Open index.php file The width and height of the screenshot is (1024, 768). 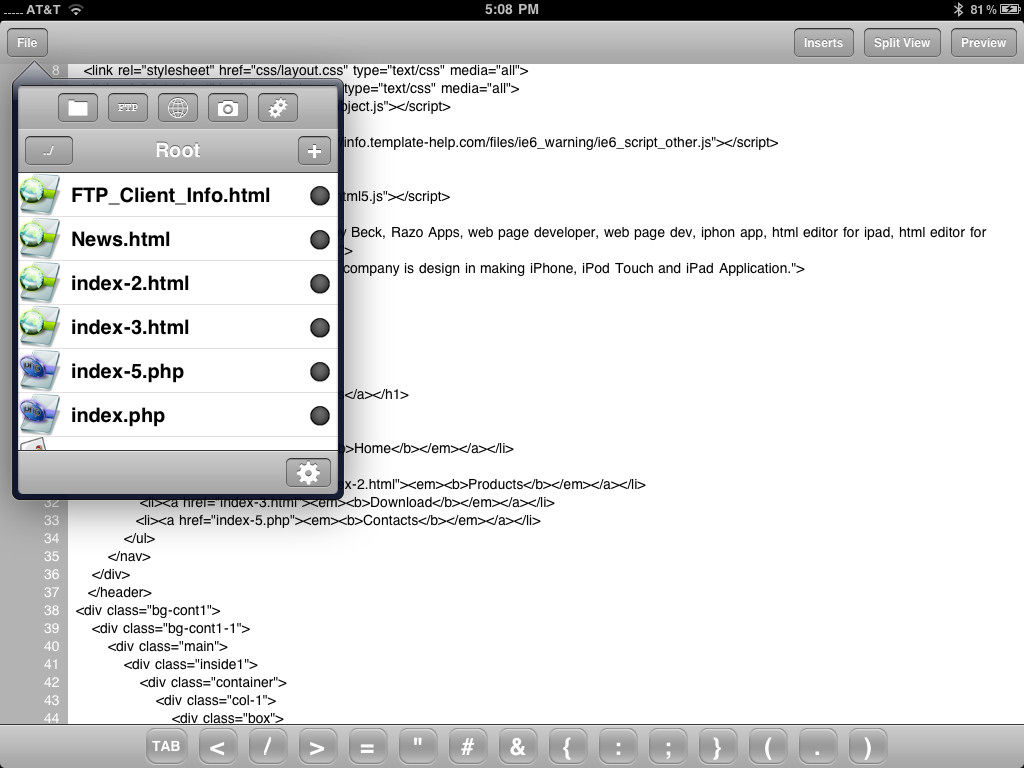click(x=178, y=415)
